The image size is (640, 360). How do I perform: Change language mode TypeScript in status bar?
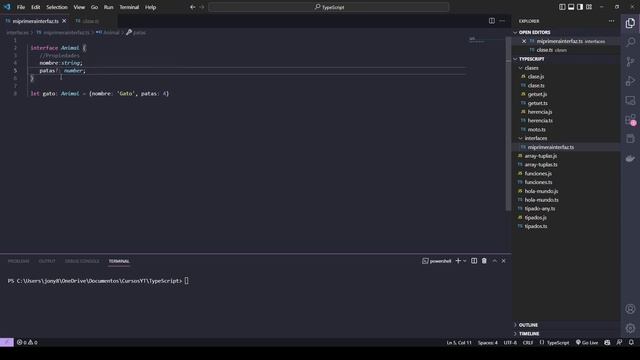coord(558,342)
